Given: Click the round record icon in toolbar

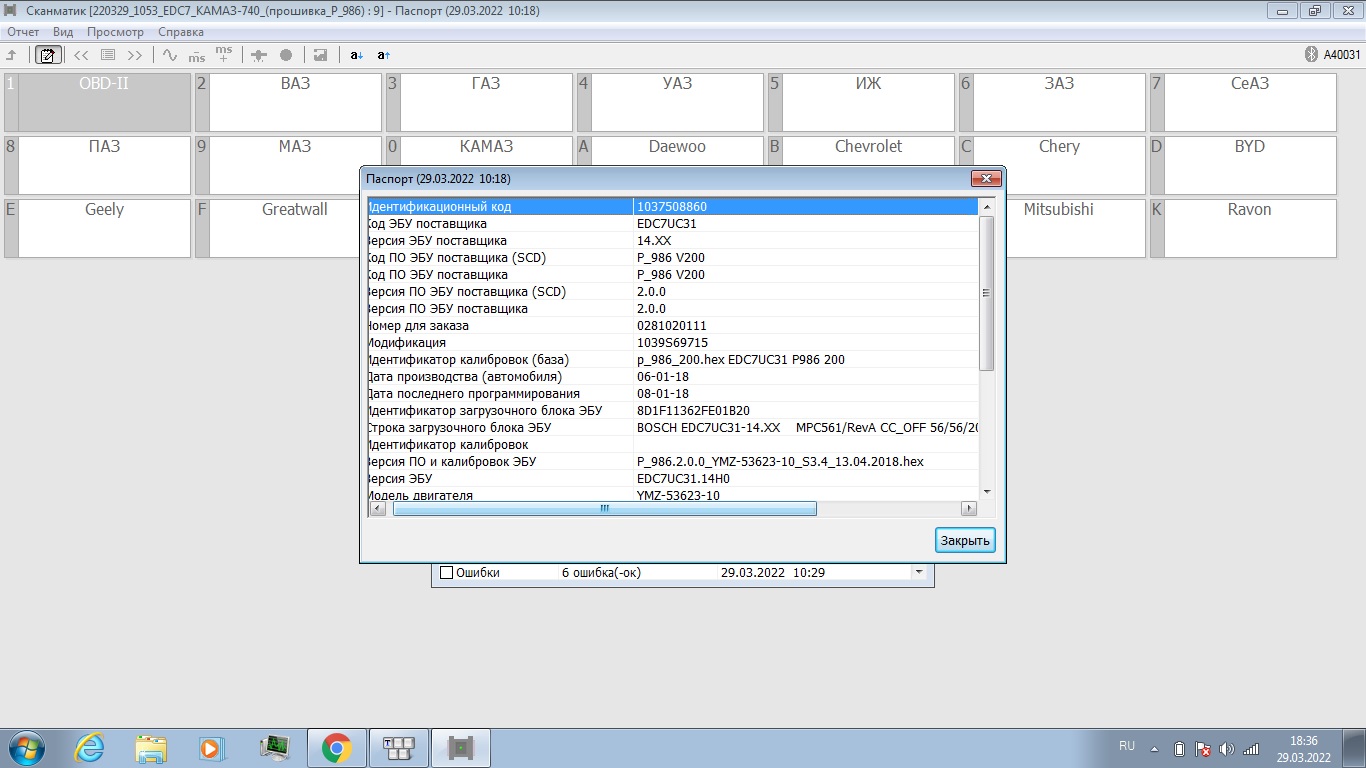Looking at the screenshot, I should (x=286, y=55).
